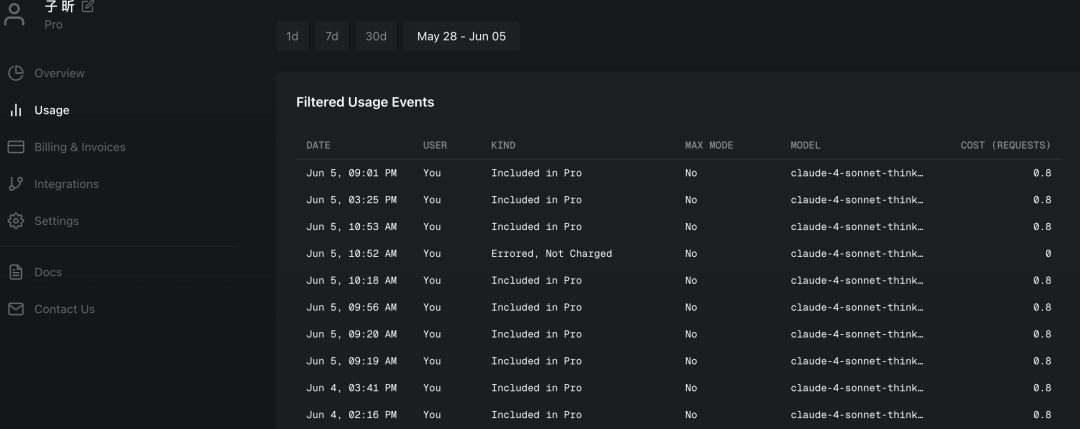The height and width of the screenshot is (429, 1080).
Task: Select the 1d time range
Action: click(x=292, y=37)
